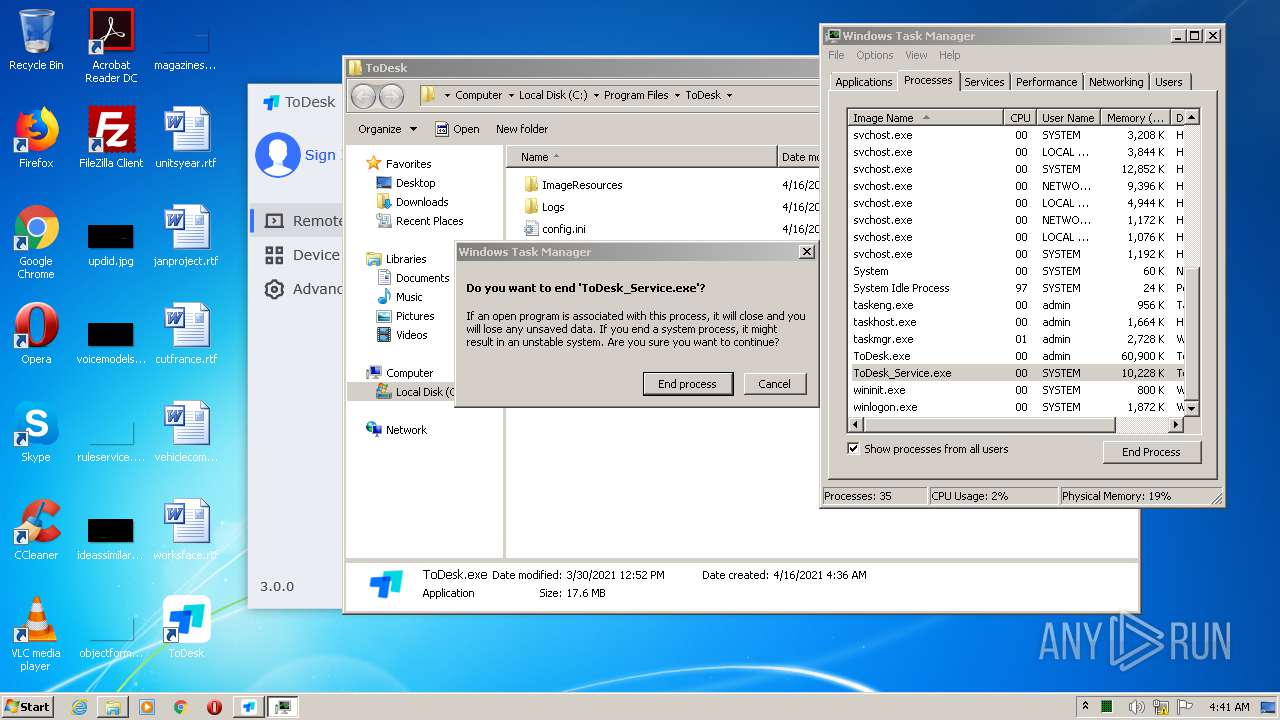Open Task Manager File menu
This screenshot has width=1280, height=720.
(x=836, y=55)
